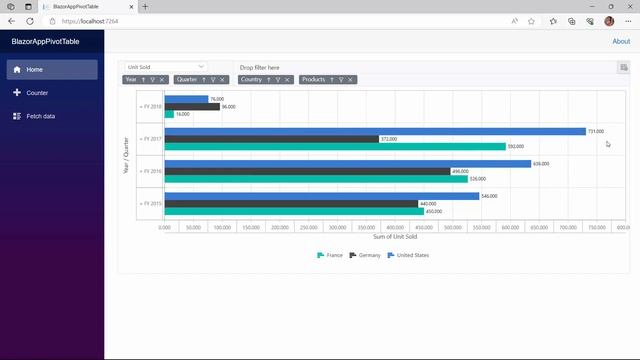Add this page to favorites

tap(531, 21)
